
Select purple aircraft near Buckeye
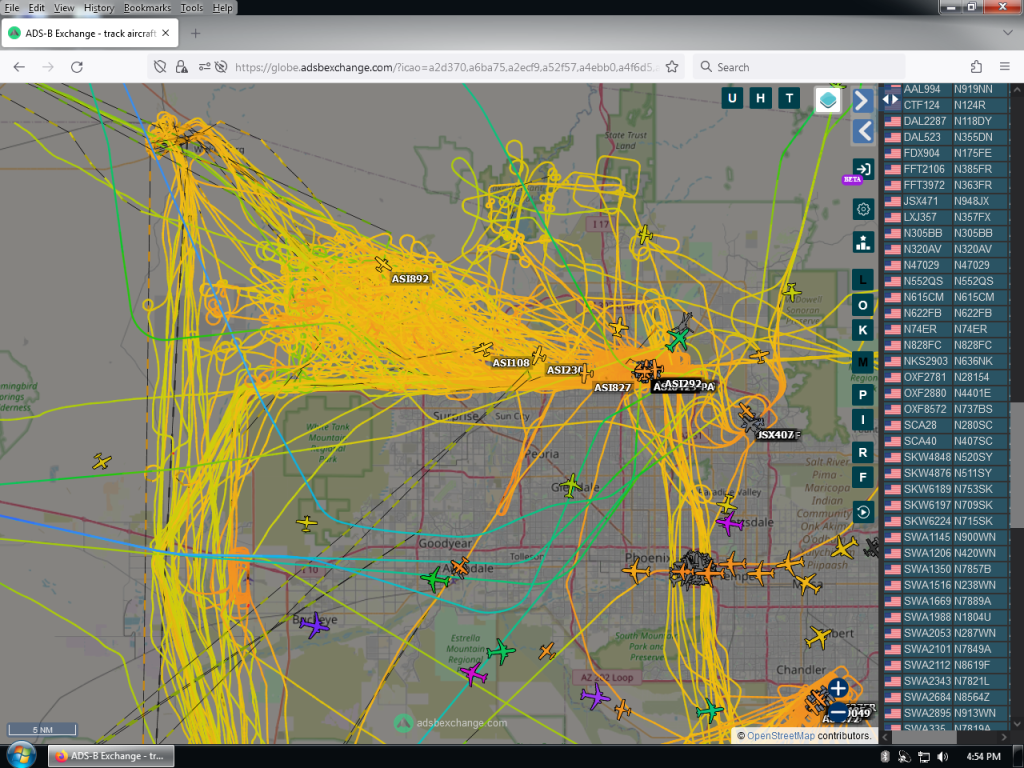[314, 625]
